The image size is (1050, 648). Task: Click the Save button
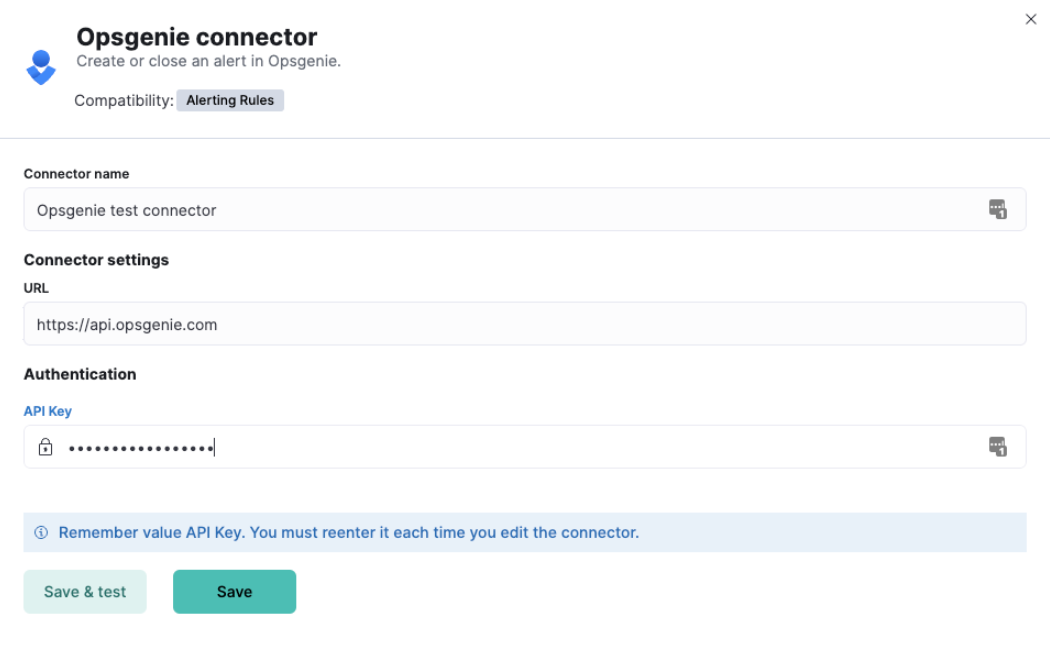point(234,591)
